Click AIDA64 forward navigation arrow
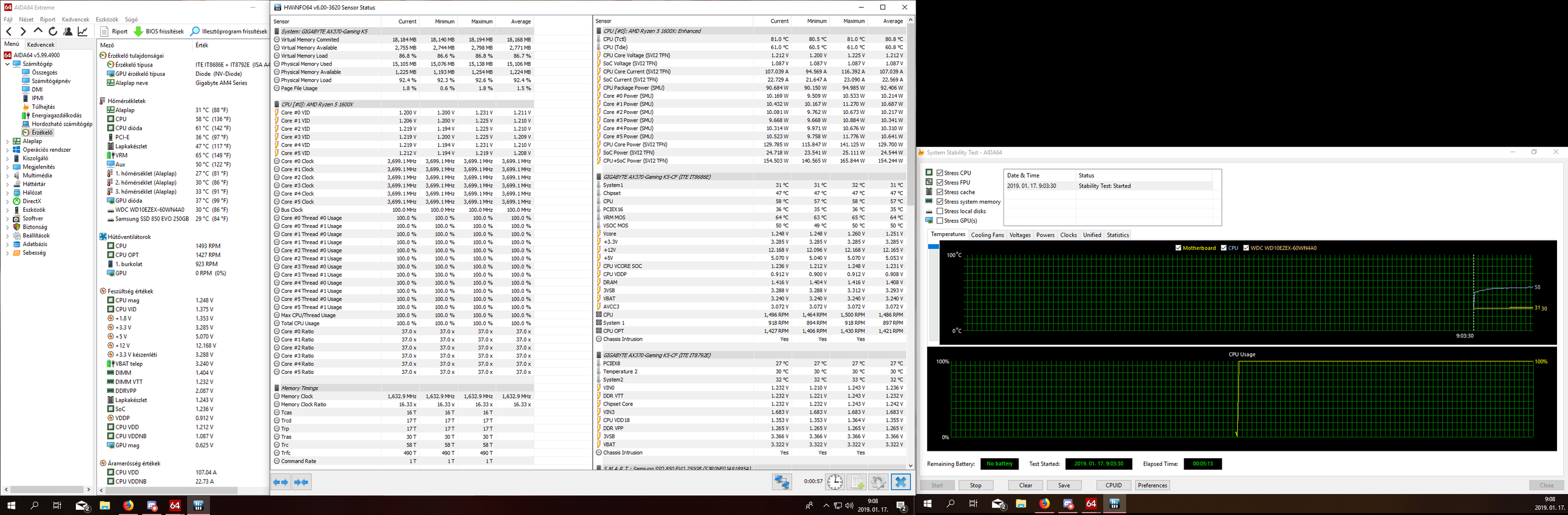Screen dimensions: 1568x515 pos(23,31)
